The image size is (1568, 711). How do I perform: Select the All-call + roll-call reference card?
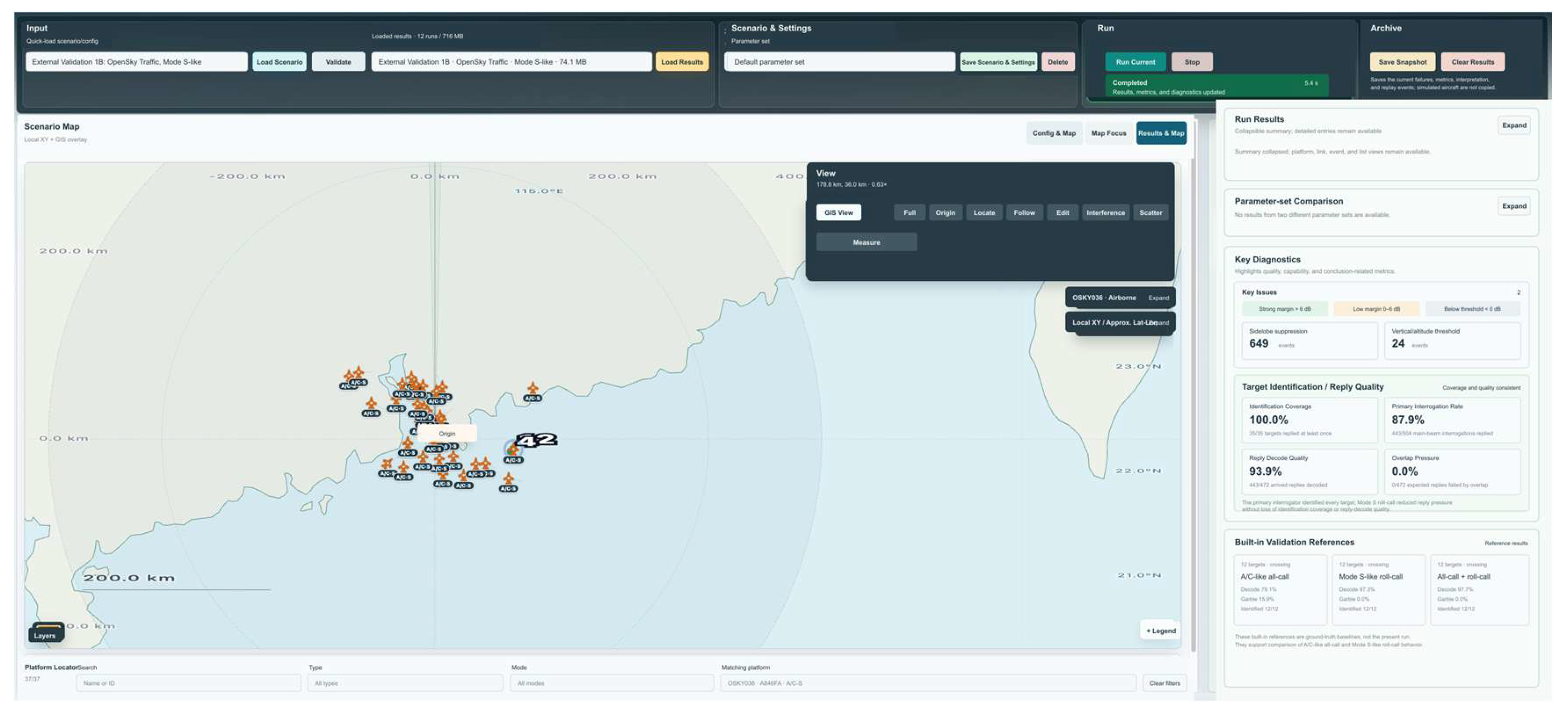[1479, 590]
